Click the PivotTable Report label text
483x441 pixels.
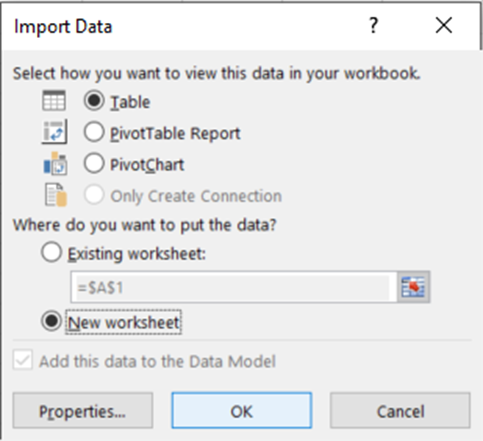click(175, 134)
